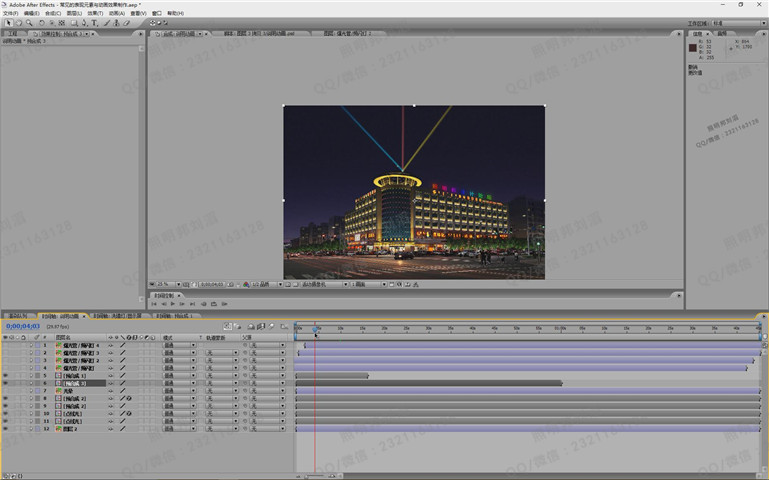This screenshot has height=480, width=769.
Task: Select the Hand tool
Action: coord(19,23)
